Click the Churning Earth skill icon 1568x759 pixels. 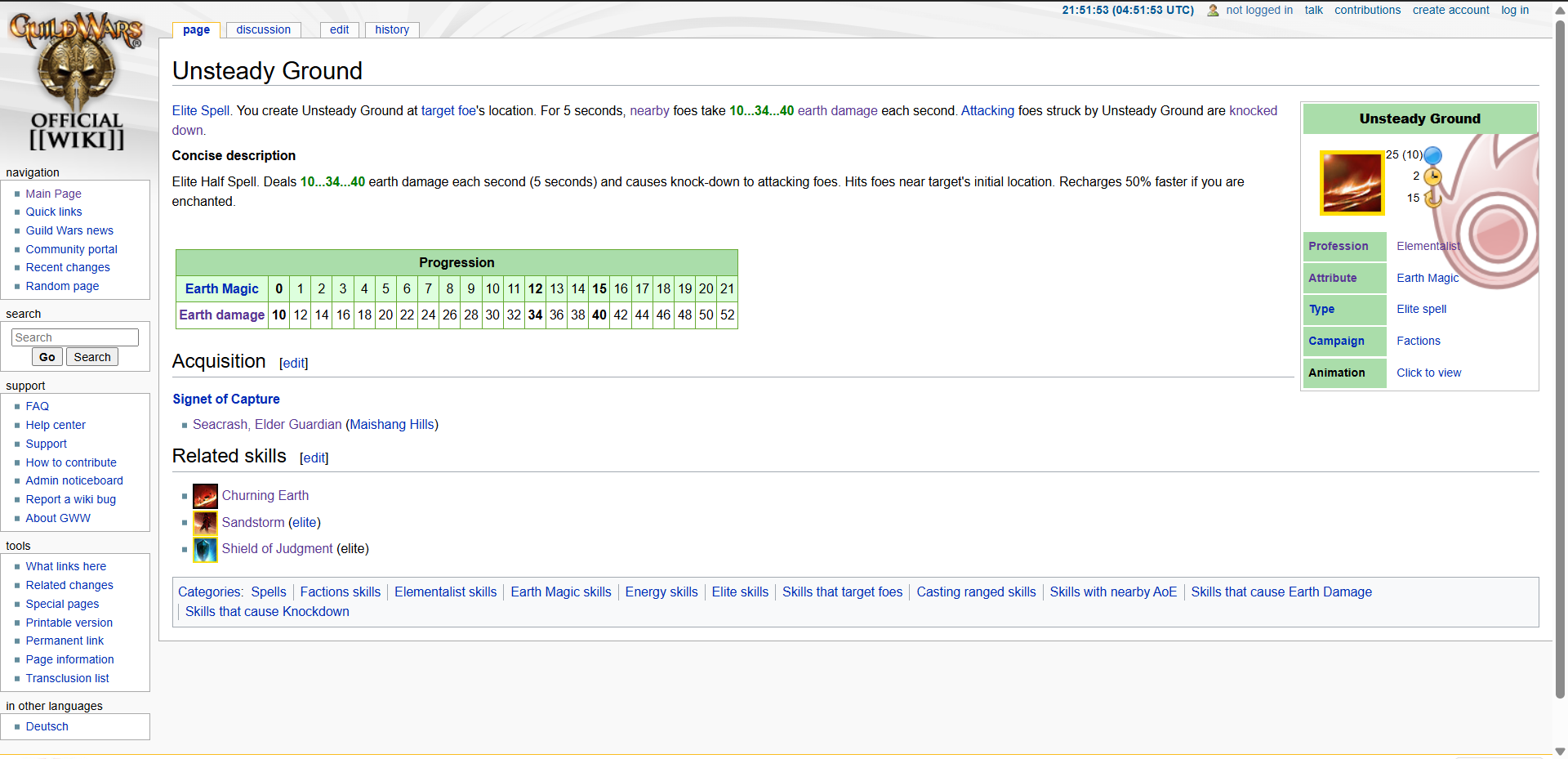coord(205,496)
